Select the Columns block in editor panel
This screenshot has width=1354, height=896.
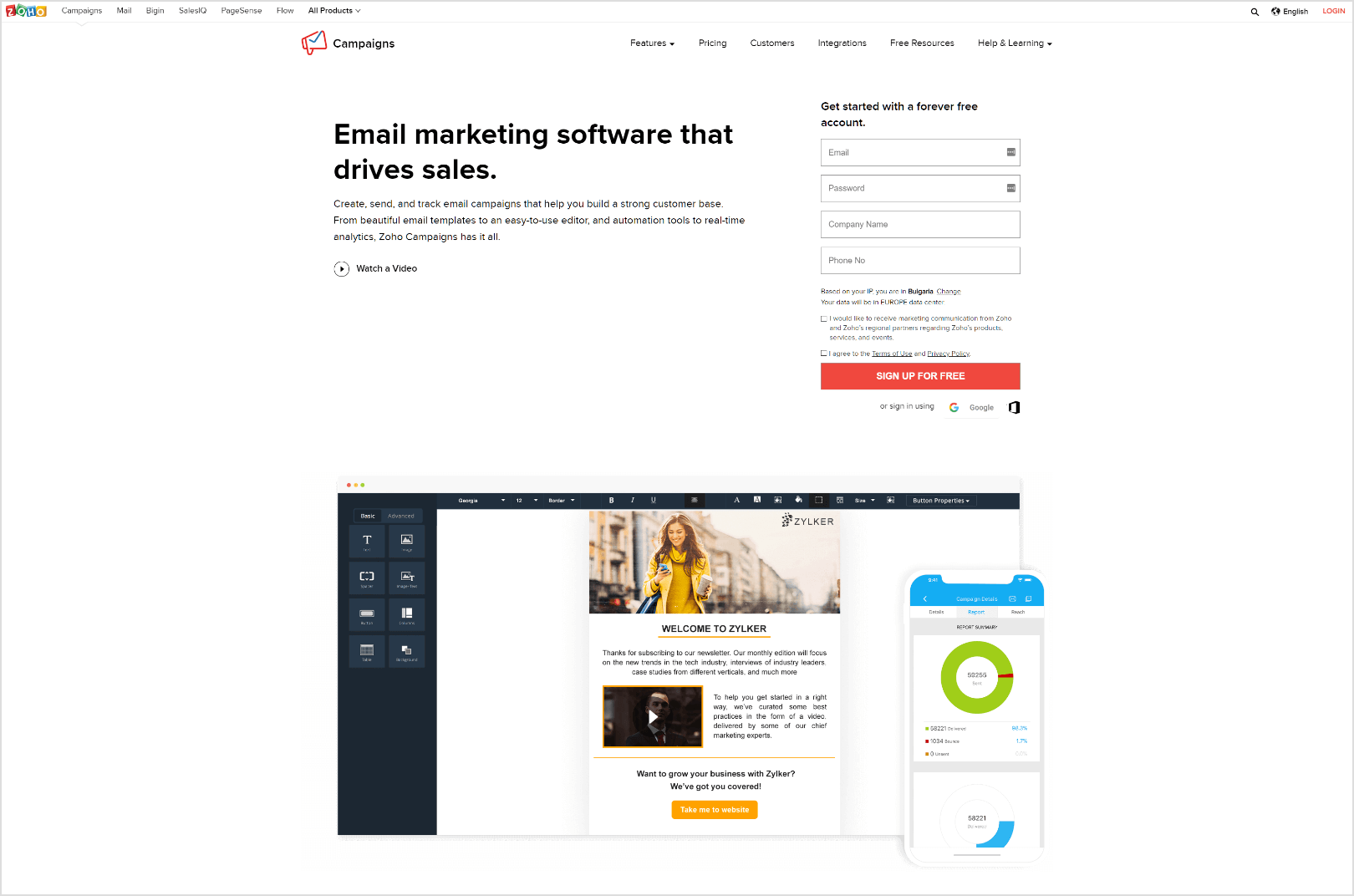click(407, 615)
